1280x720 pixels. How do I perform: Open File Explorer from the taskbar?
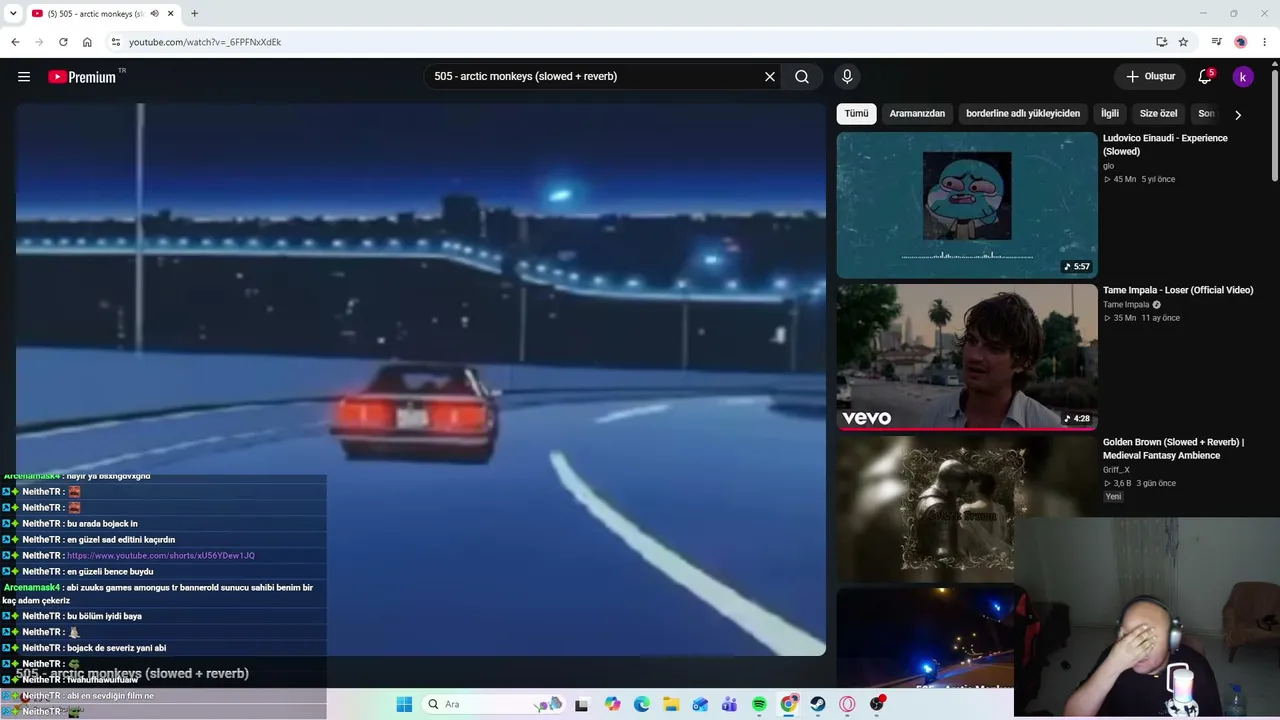point(671,704)
